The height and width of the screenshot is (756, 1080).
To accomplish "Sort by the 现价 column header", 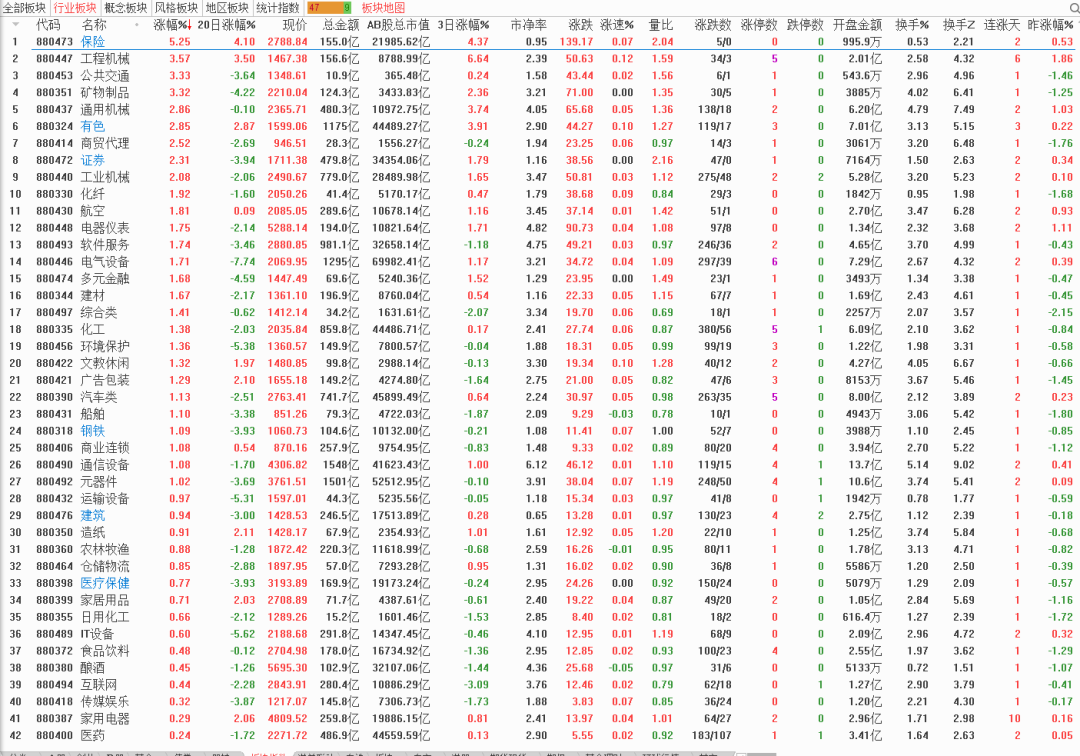I will click(x=295, y=25).
